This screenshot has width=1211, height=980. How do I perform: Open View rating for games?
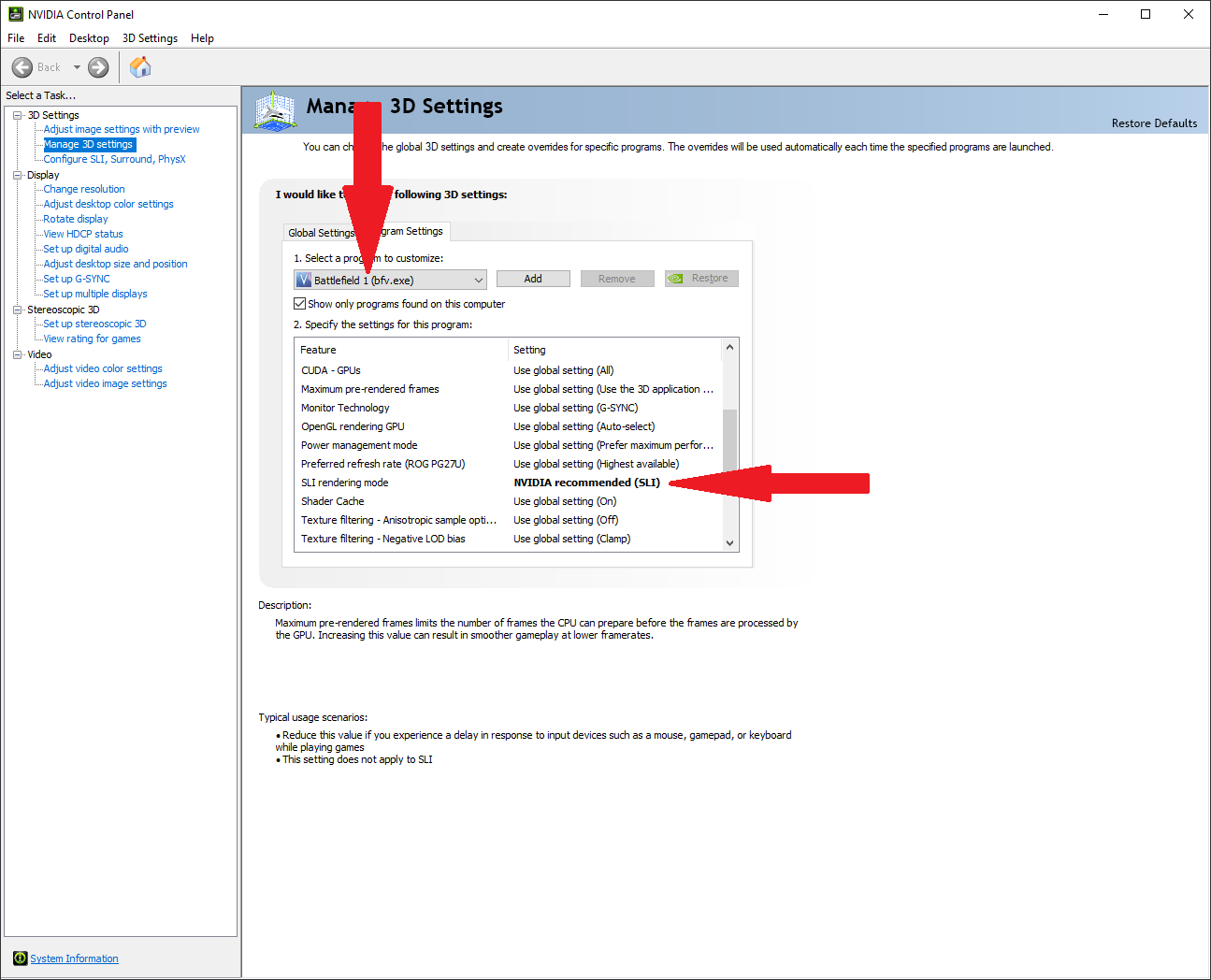coord(92,339)
